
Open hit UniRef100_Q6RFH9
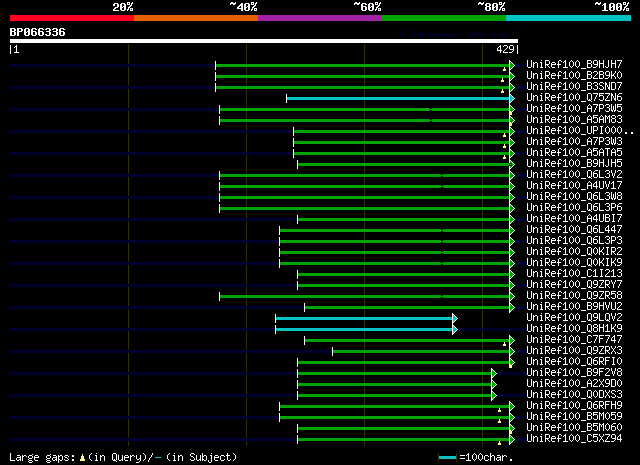coord(574,406)
